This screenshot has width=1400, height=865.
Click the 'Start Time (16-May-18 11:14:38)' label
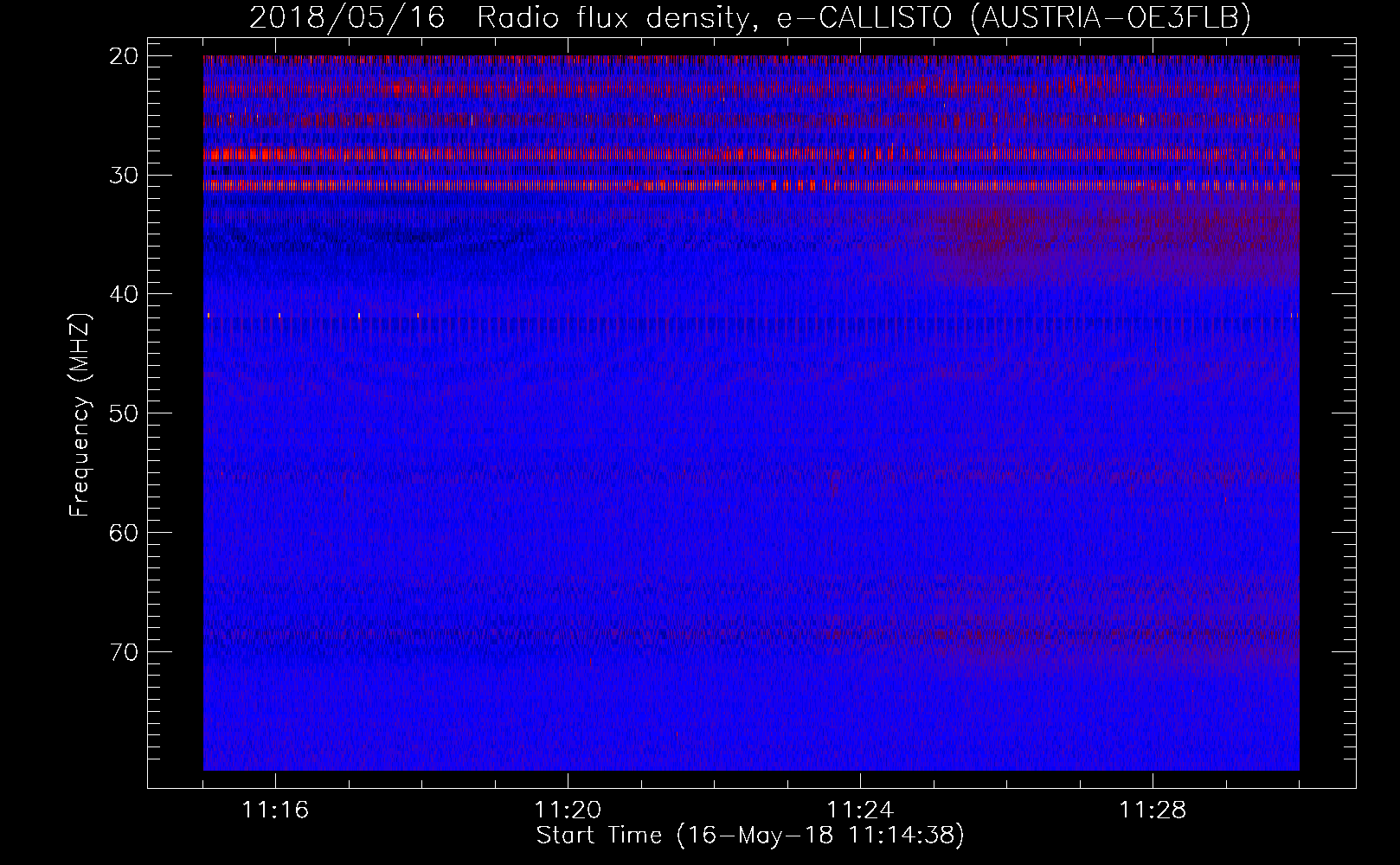pyautogui.click(x=750, y=836)
